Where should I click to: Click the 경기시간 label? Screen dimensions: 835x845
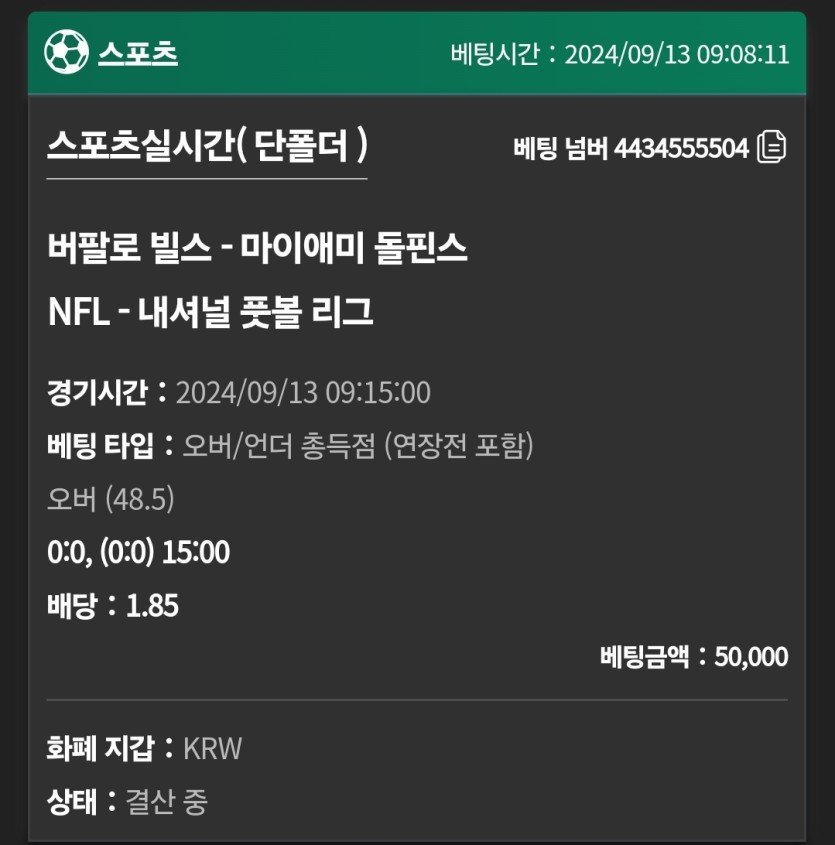pos(96,392)
